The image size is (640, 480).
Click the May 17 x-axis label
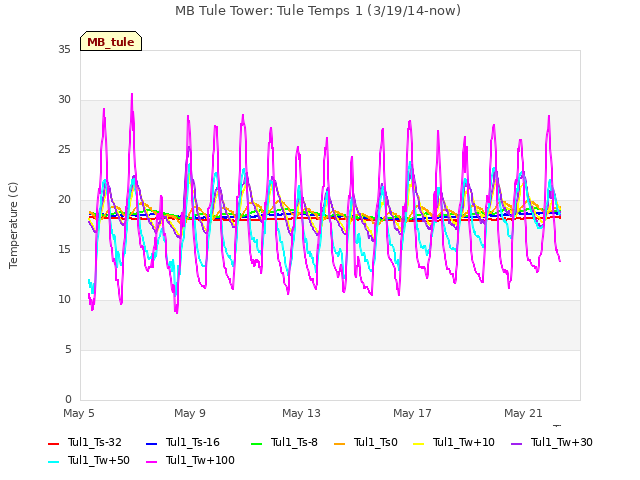click(412, 413)
